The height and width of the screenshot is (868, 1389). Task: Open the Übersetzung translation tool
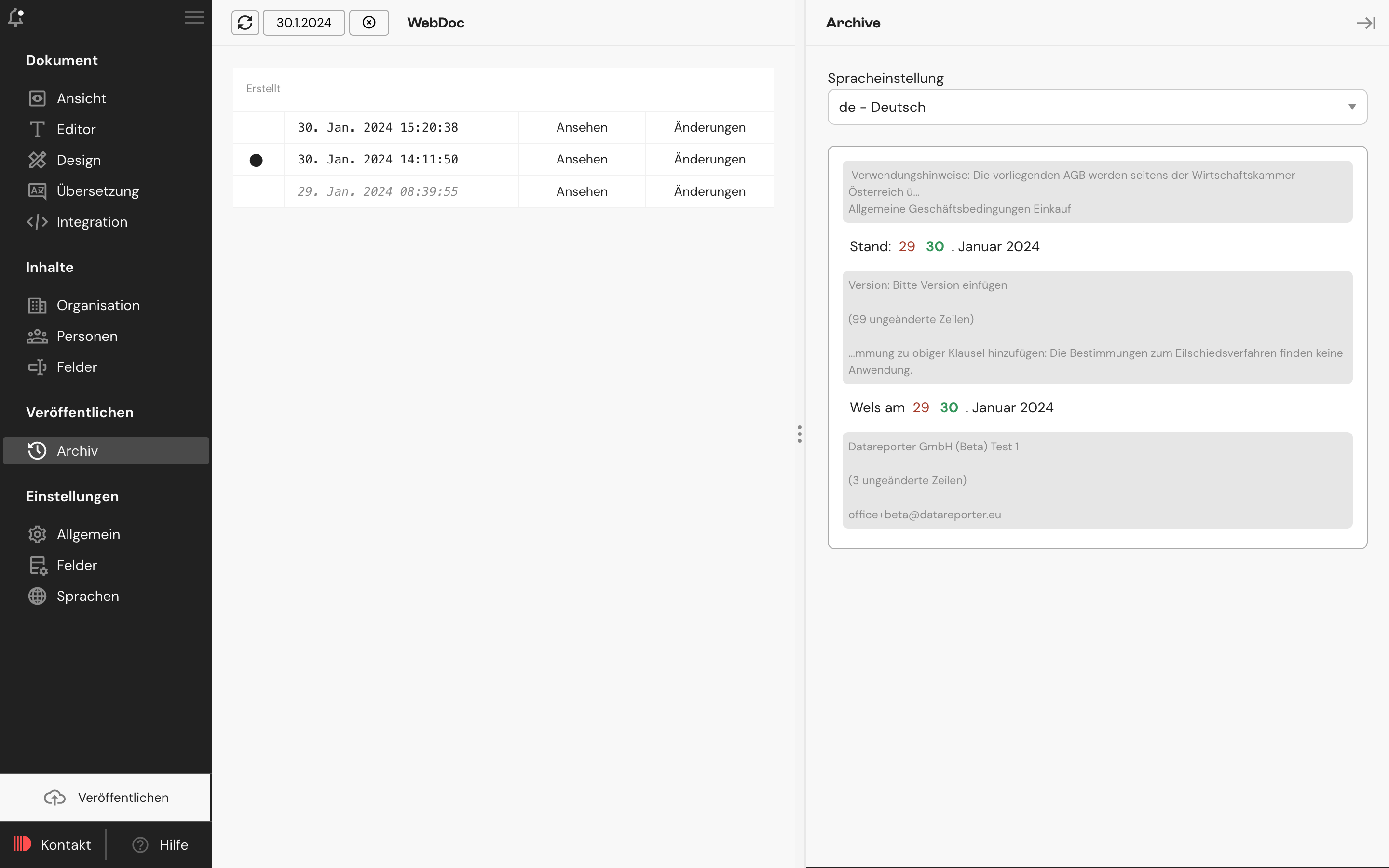point(97,191)
